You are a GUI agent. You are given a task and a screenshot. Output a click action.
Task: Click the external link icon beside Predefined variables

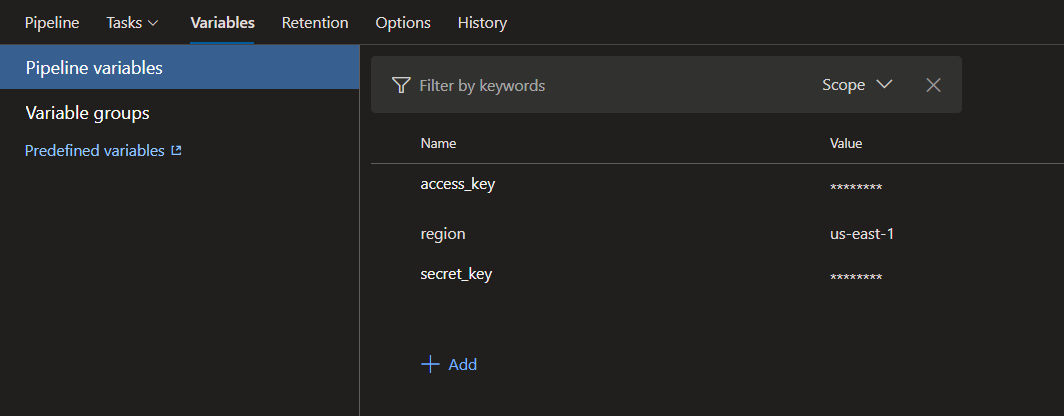click(x=177, y=151)
